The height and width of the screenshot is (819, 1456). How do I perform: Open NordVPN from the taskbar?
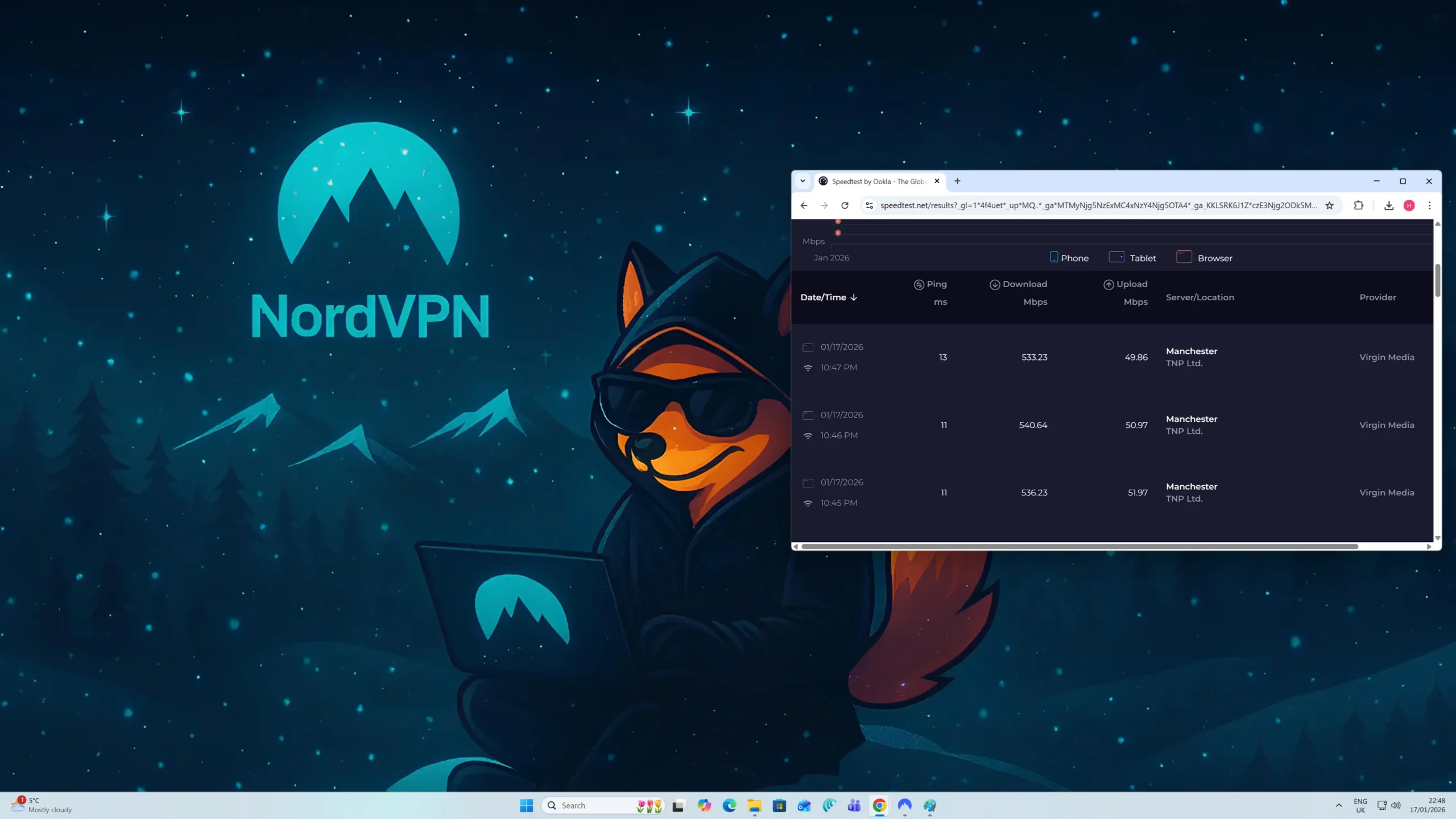tap(904, 805)
